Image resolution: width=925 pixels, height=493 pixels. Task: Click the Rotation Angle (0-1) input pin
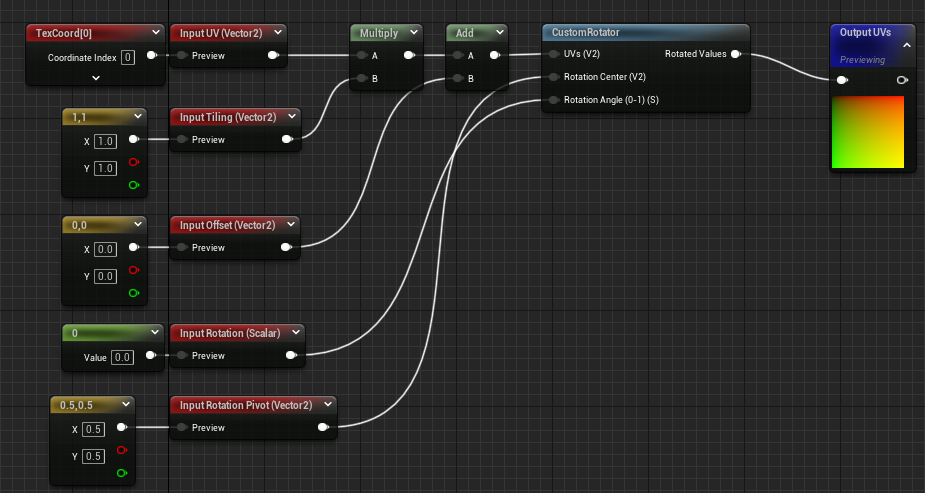(x=553, y=100)
